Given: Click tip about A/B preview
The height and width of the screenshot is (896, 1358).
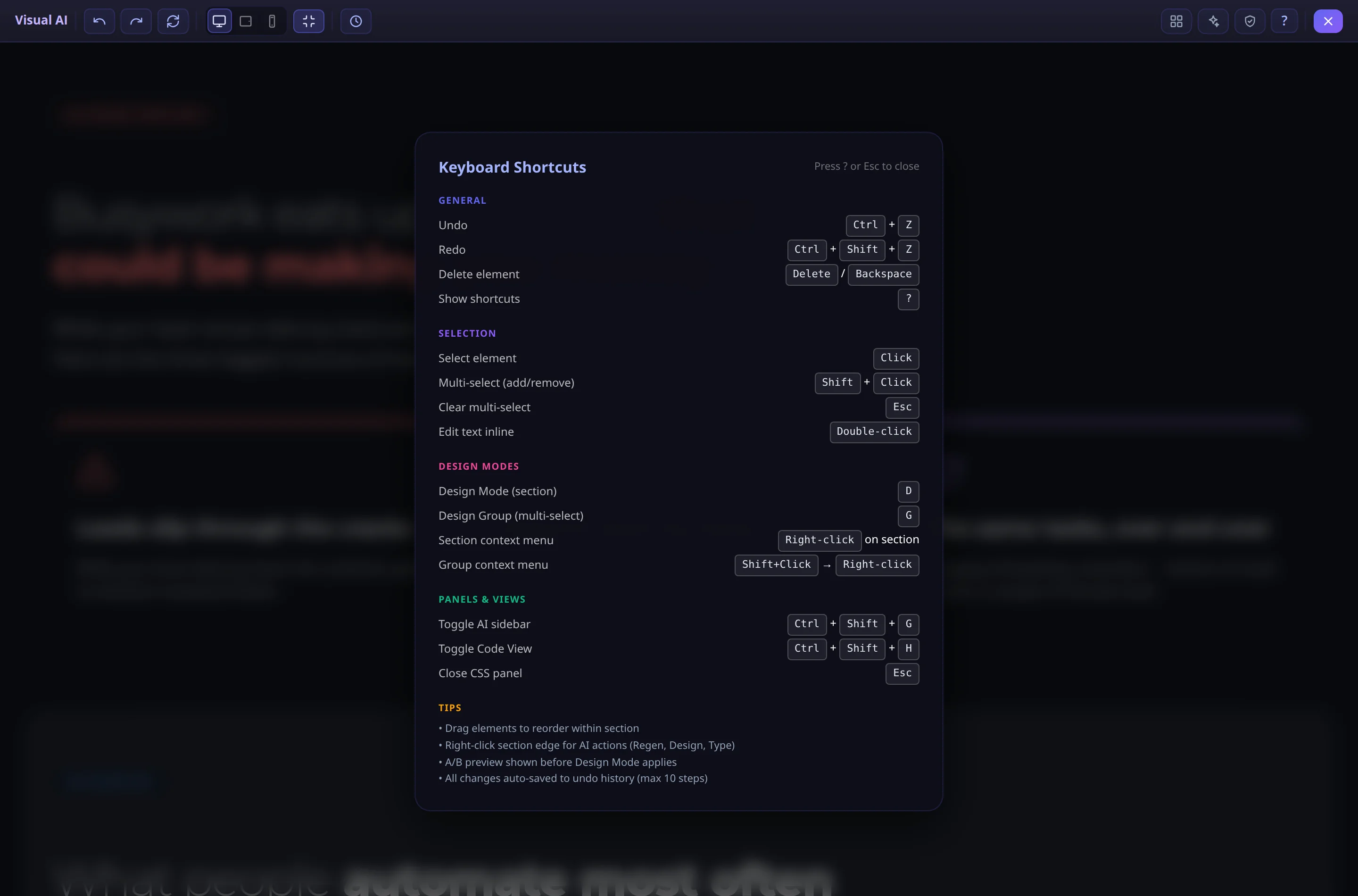Looking at the screenshot, I should click(558, 762).
